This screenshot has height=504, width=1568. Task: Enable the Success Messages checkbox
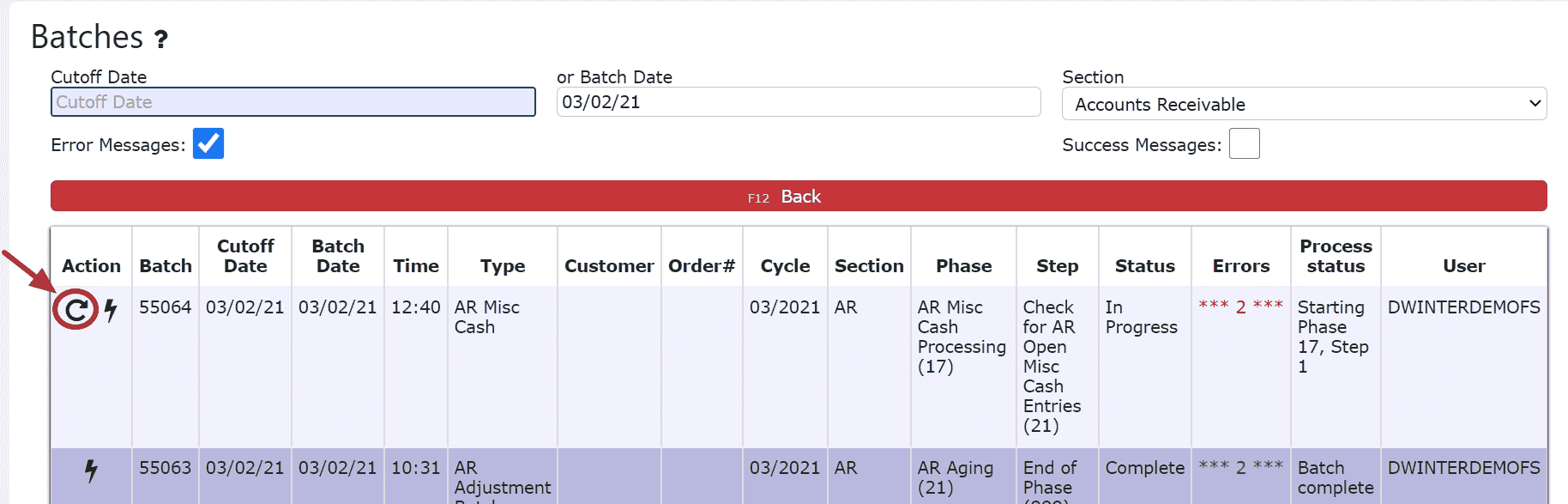pyautogui.click(x=1245, y=143)
